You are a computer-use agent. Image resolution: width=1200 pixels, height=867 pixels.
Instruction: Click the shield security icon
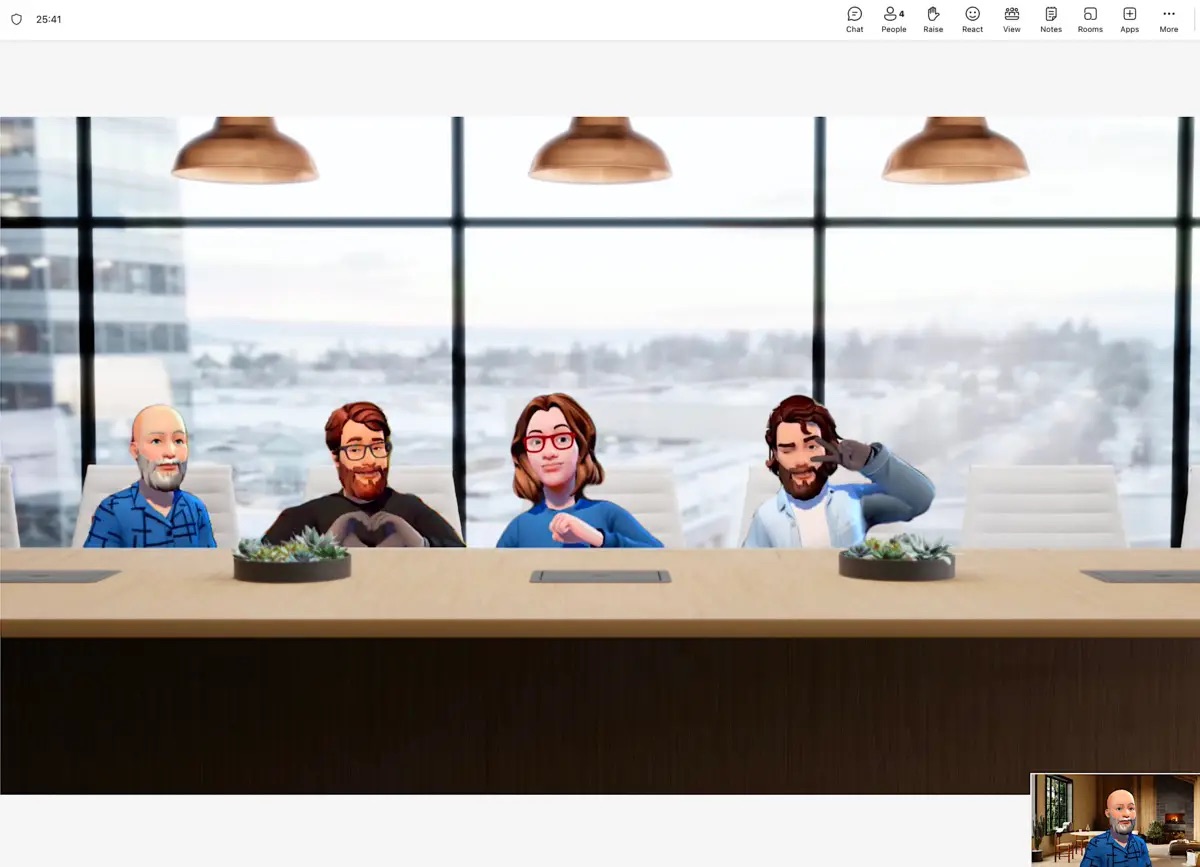pyautogui.click(x=16, y=19)
